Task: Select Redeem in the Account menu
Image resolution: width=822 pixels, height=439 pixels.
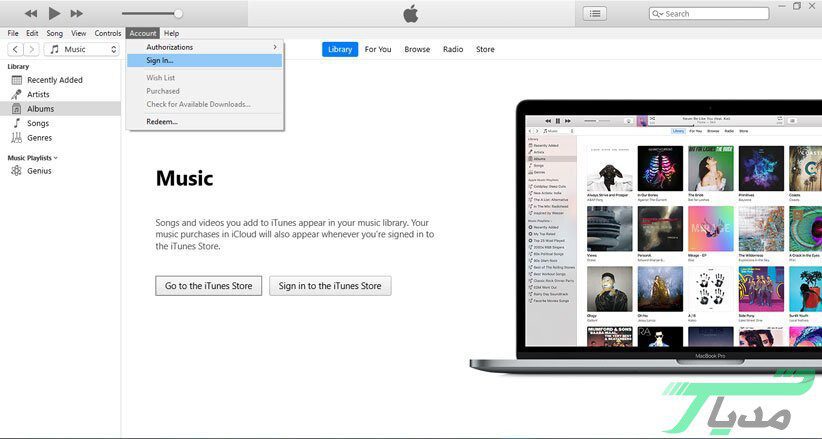Action: (161, 121)
